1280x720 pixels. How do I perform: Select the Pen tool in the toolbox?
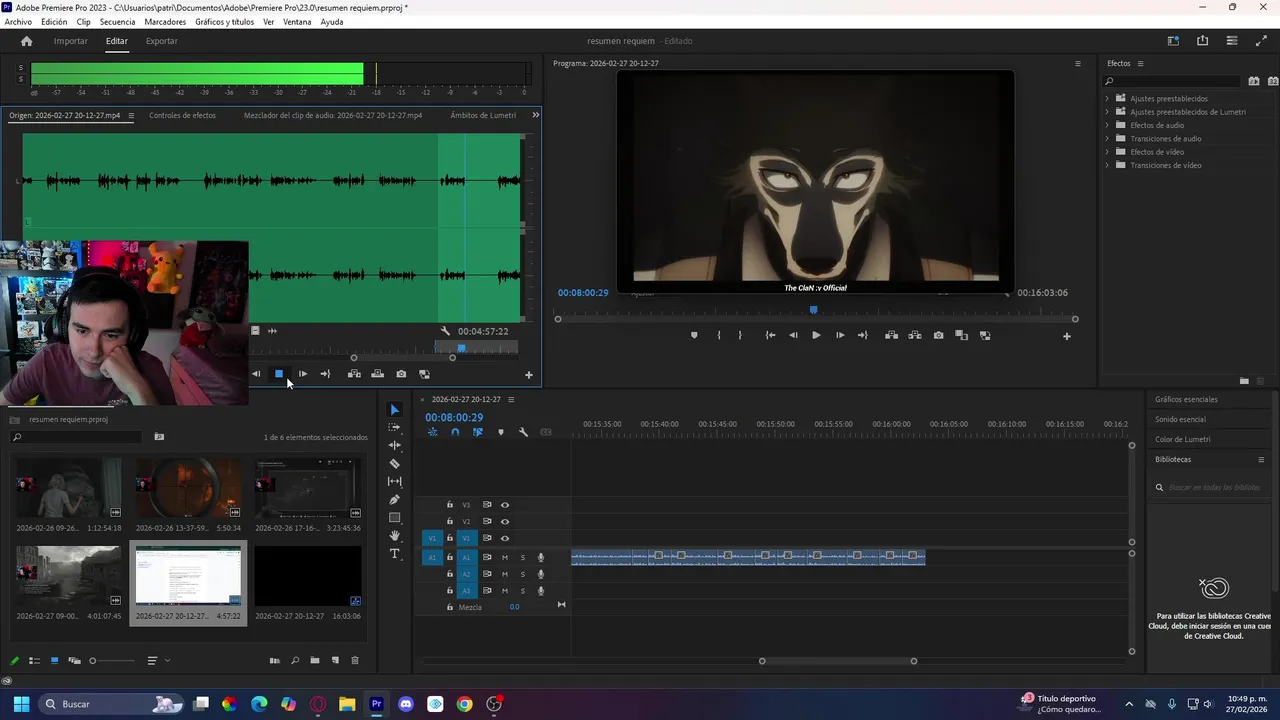tap(394, 500)
